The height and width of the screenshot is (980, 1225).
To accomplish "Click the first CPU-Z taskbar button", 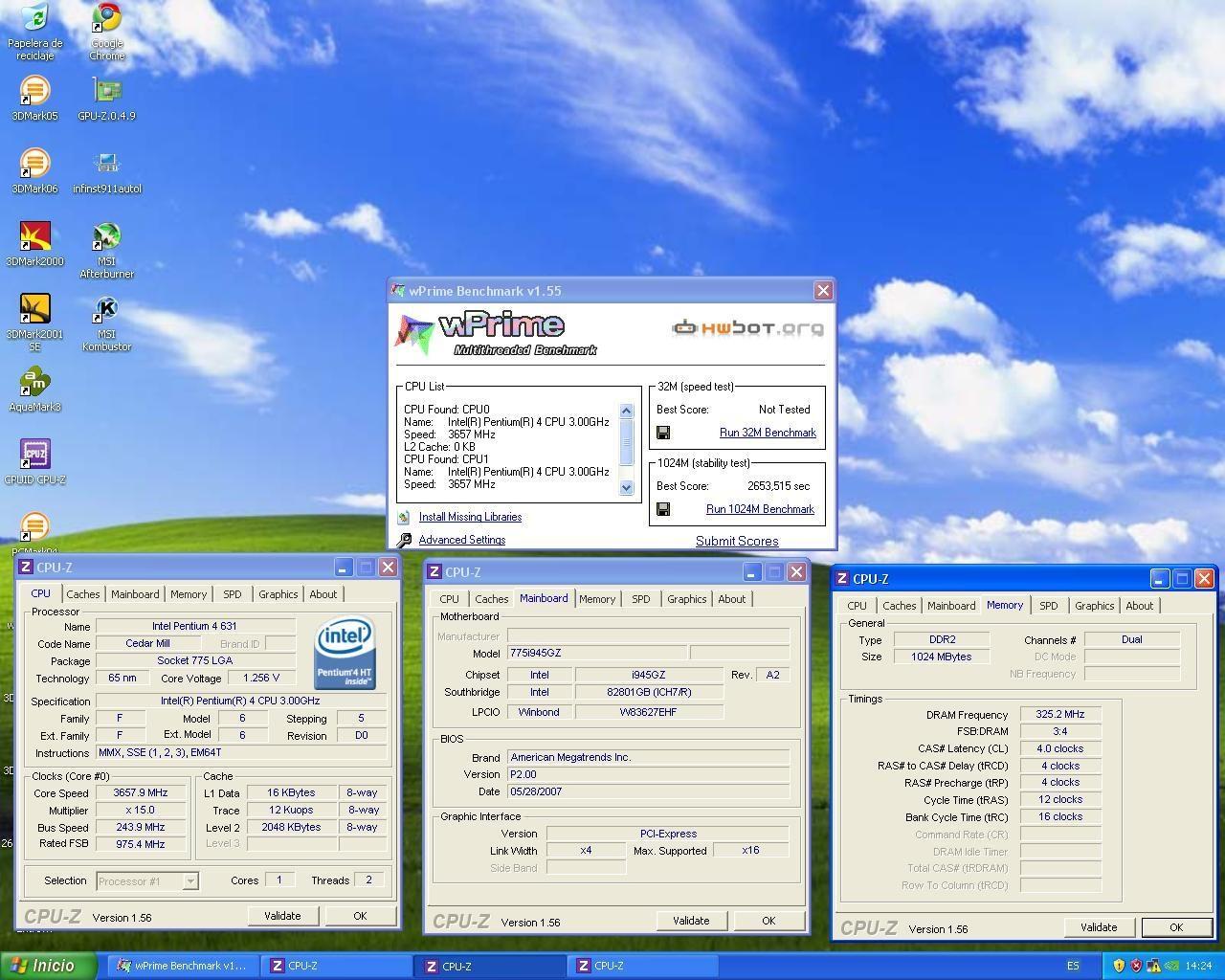I will [337, 966].
